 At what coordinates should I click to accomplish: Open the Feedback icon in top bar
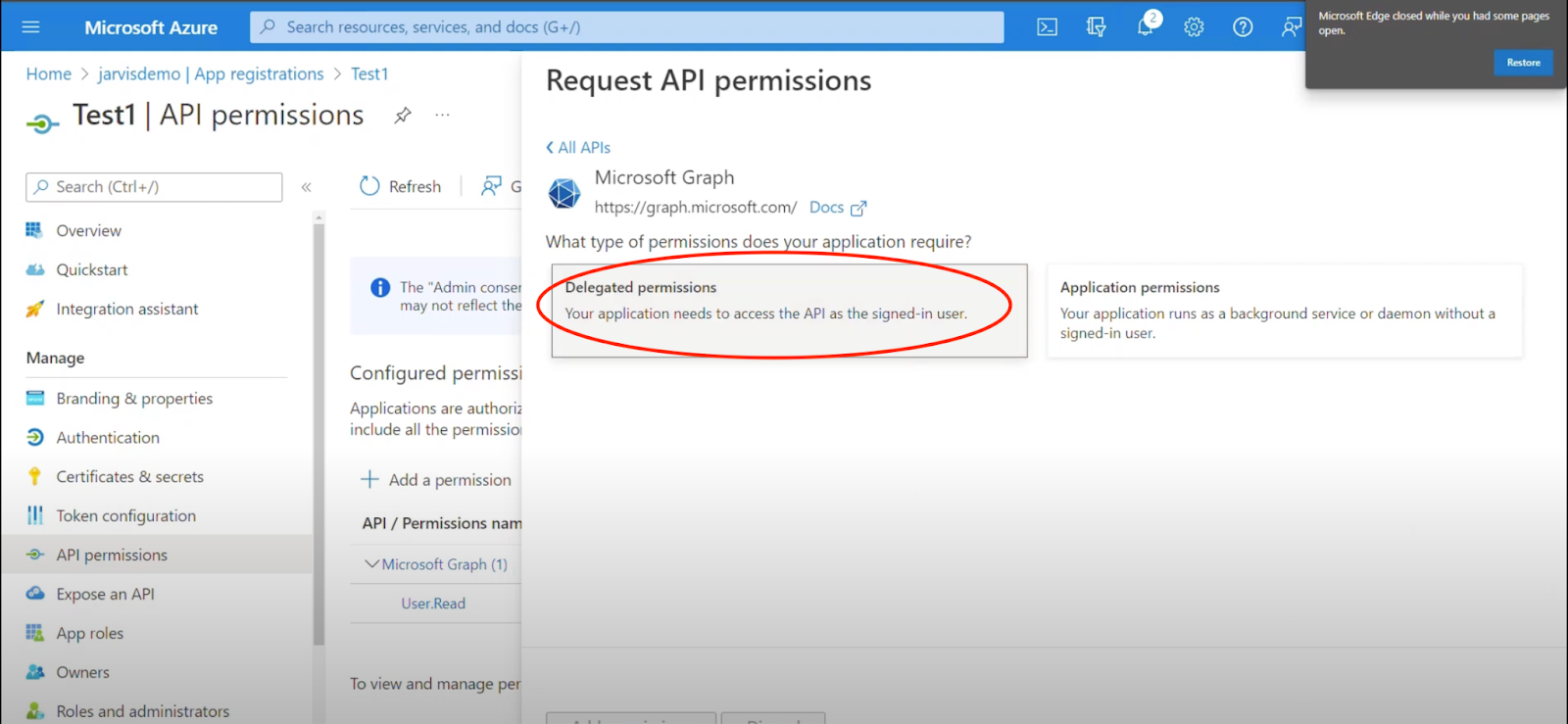[1292, 27]
